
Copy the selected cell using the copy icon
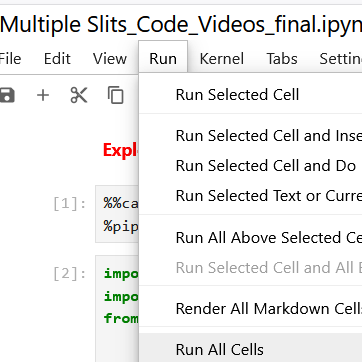tap(116, 95)
